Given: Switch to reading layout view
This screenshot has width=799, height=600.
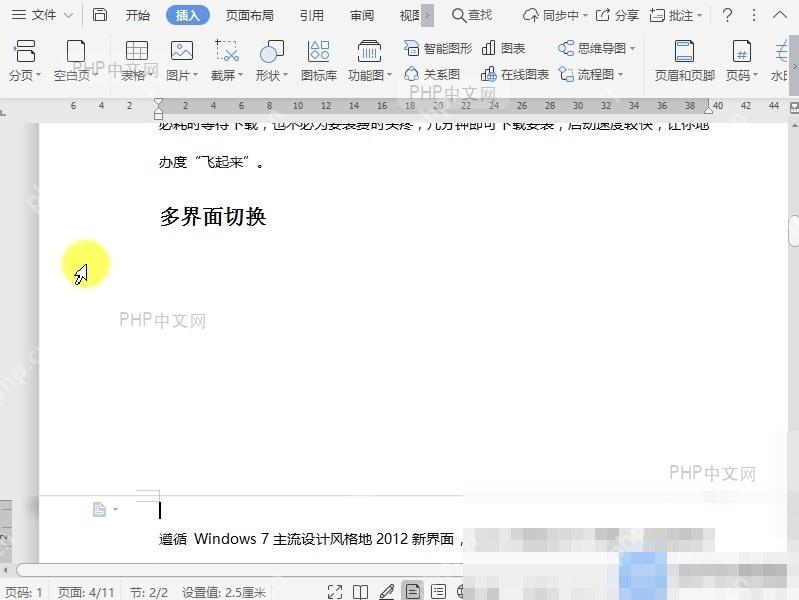Looking at the screenshot, I should 360,592.
